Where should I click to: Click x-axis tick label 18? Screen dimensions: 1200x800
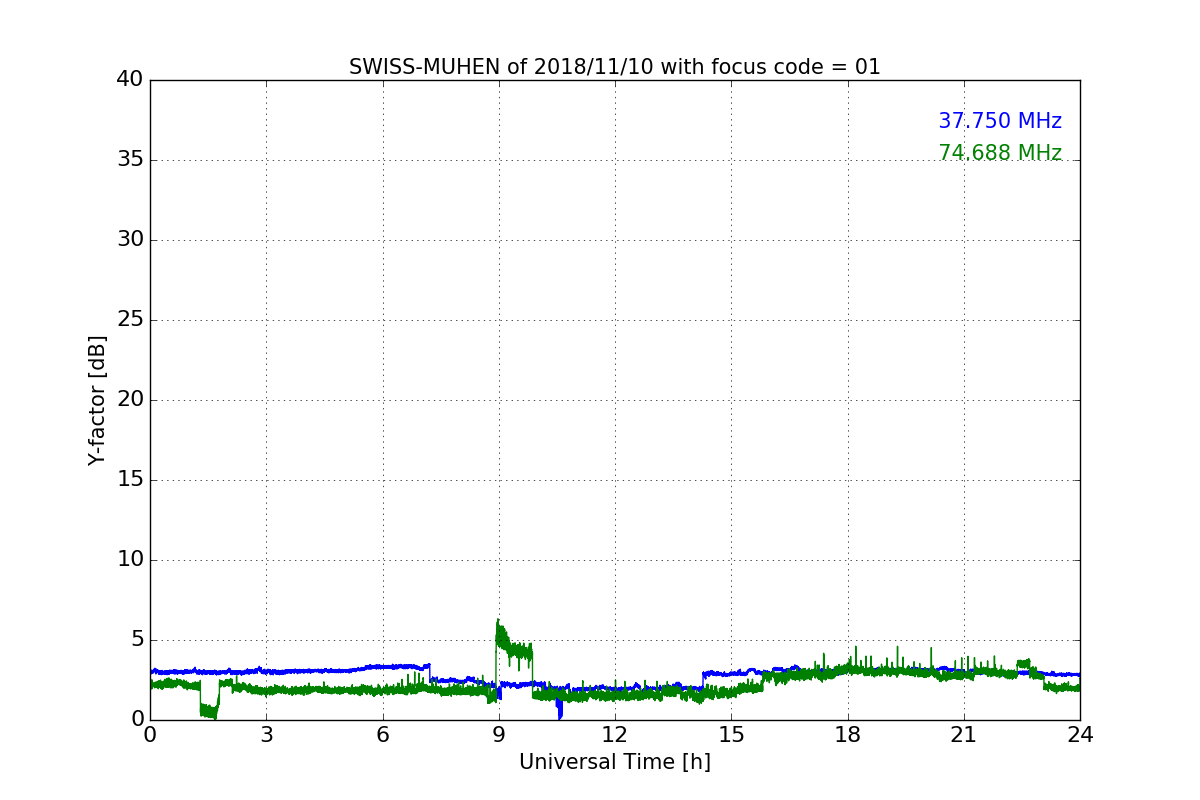(x=847, y=735)
